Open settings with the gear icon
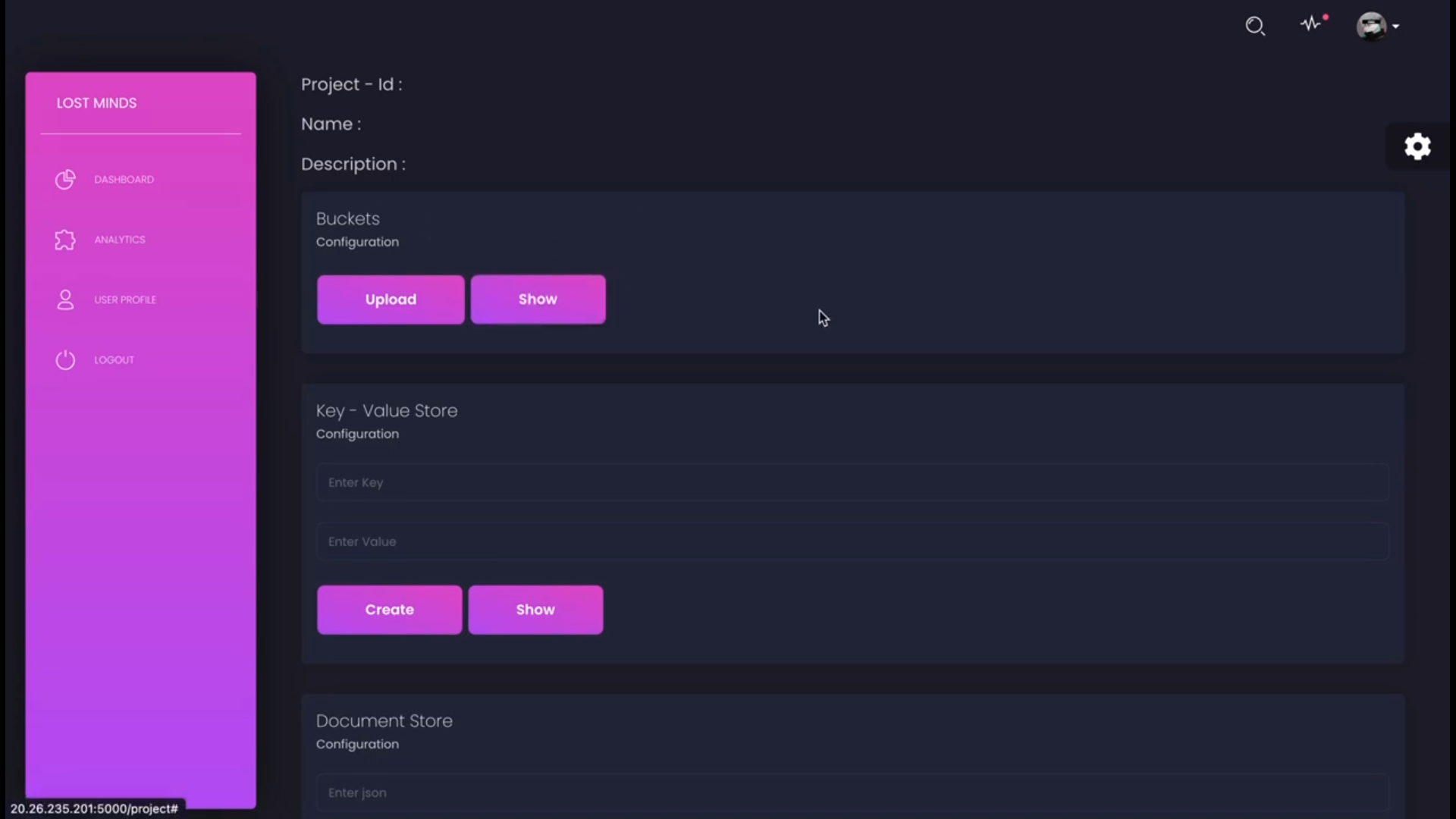The width and height of the screenshot is (1456, 819). pos(1417,146)
